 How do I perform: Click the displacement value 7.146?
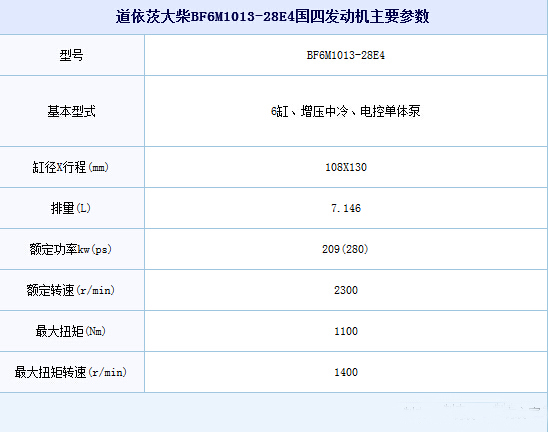[346, 208]
